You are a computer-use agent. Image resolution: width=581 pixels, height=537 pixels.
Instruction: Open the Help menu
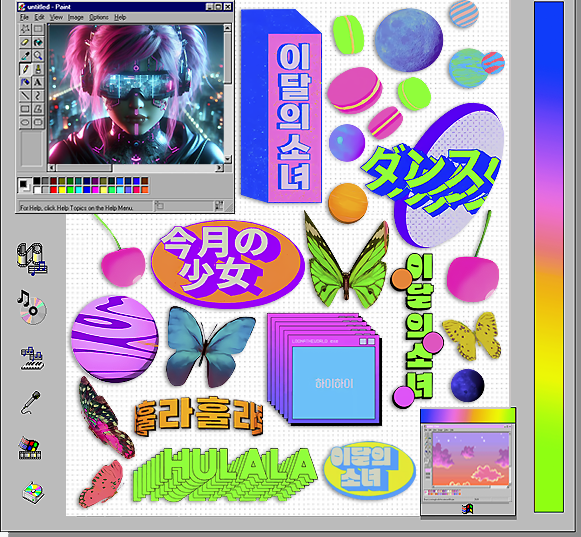point(120,17)
